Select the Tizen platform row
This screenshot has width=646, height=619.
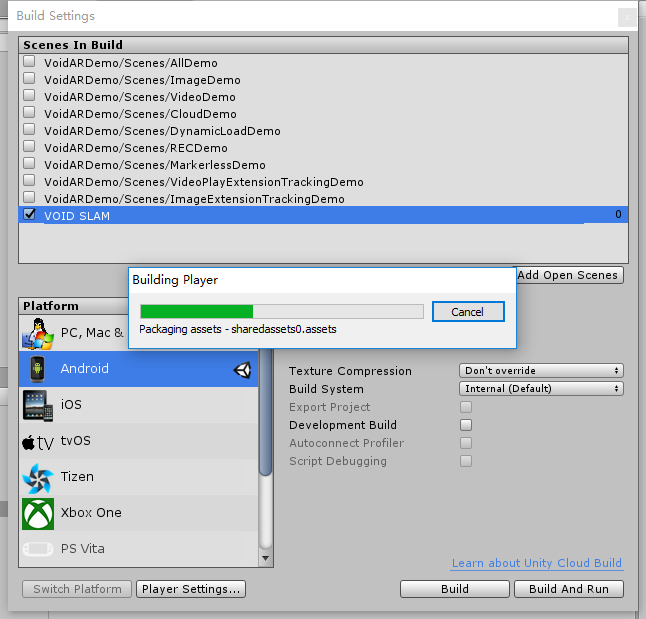(138, 477)
